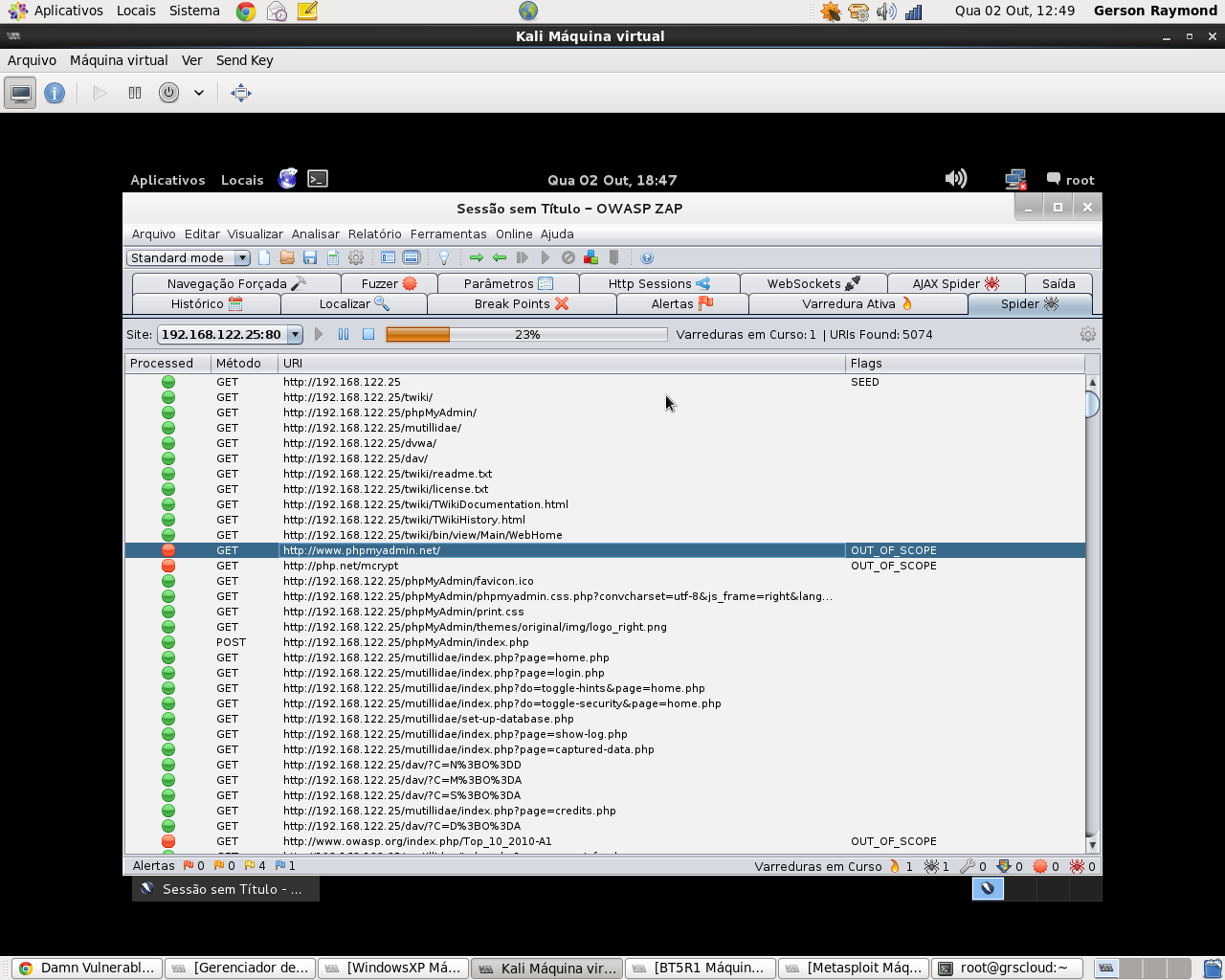Click the Open Session folder icon
1225x980 pixels.
point(287,257)
